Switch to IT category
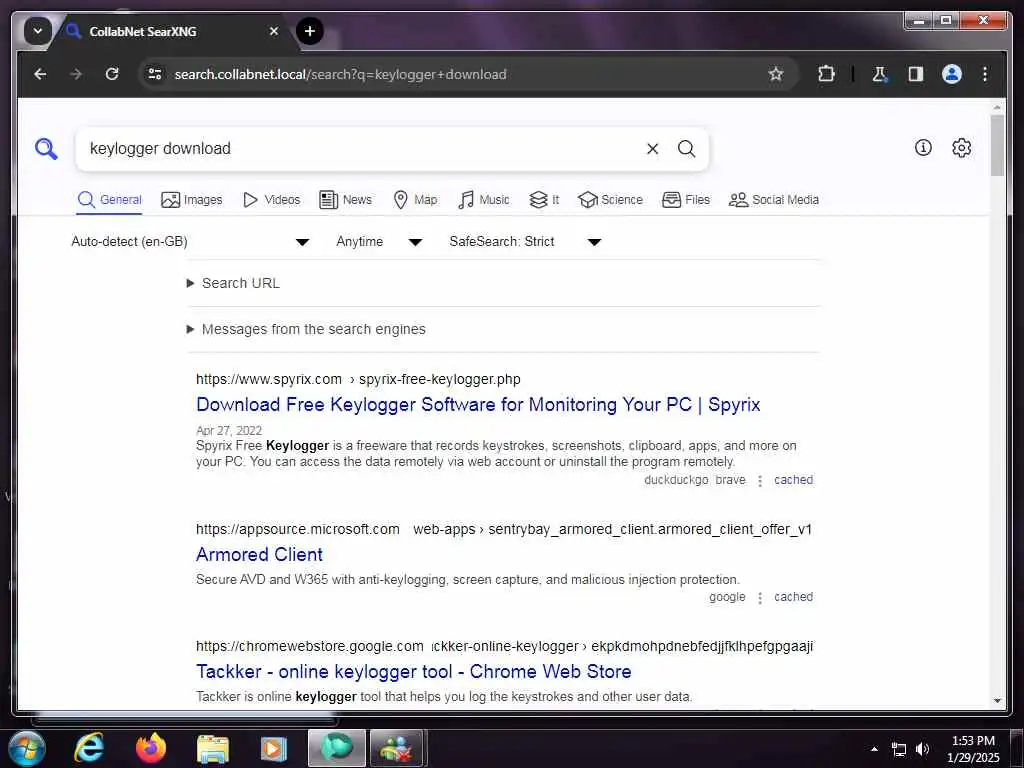Screen dimensions: 1024x768 coord(544,199)
